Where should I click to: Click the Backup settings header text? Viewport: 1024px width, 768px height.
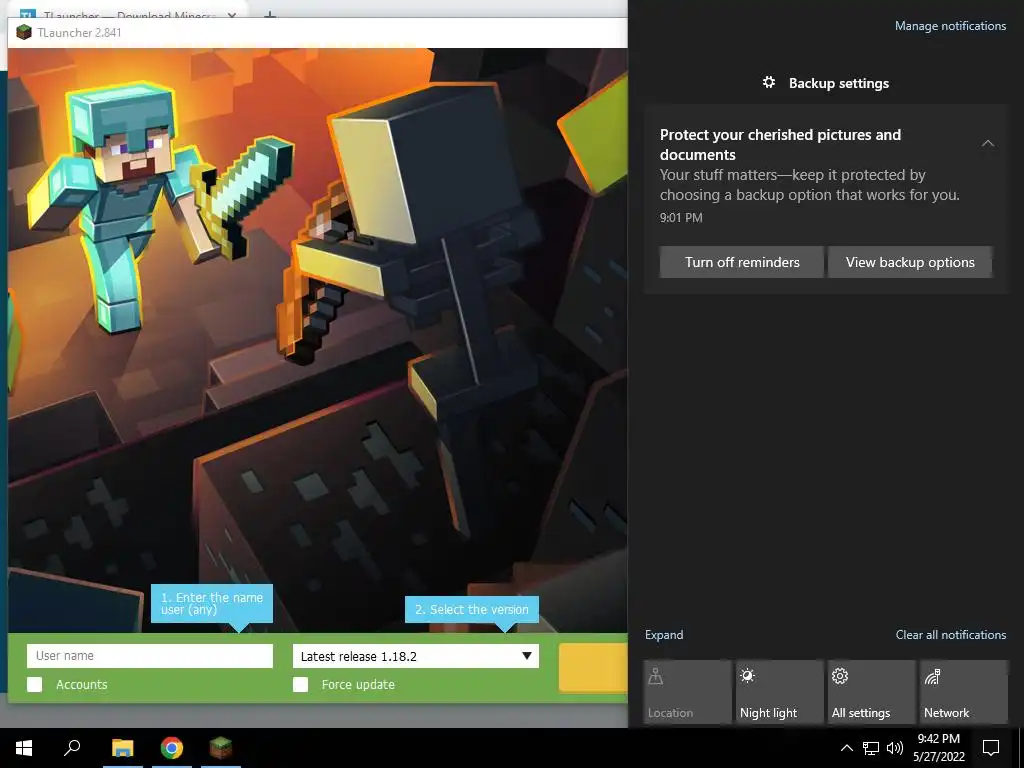[x=839, y=83]
